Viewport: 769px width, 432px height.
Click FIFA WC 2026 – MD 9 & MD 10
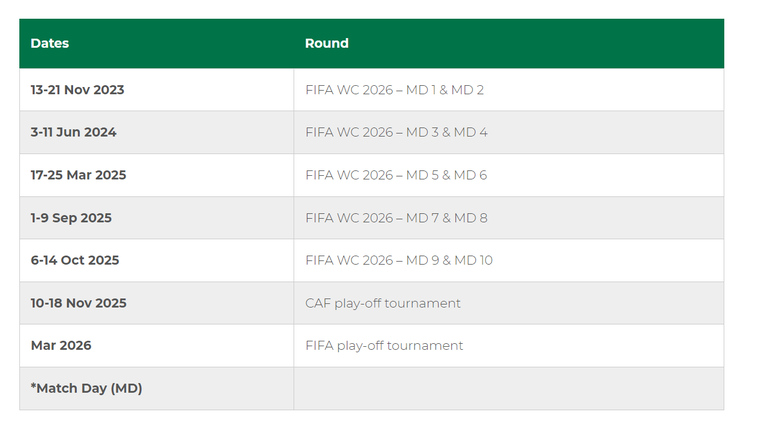[x=399, y=260]
